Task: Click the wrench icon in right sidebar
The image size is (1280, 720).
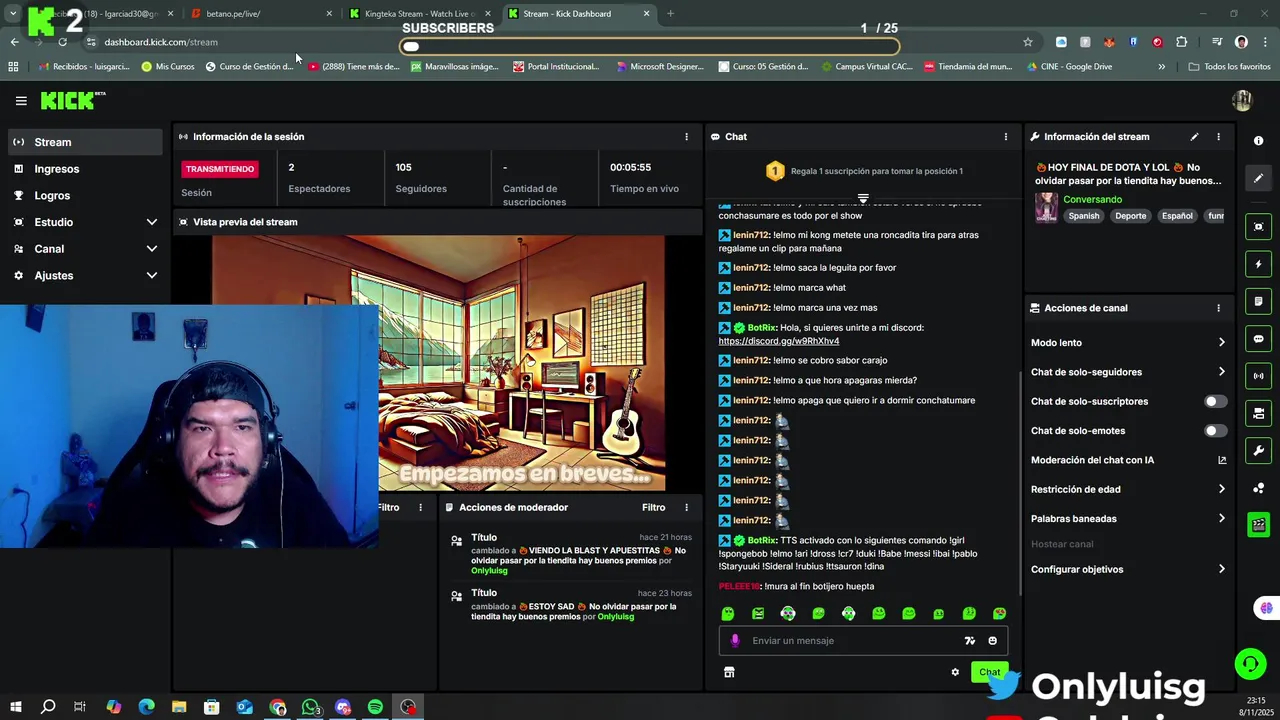Action: [1259, 451]
